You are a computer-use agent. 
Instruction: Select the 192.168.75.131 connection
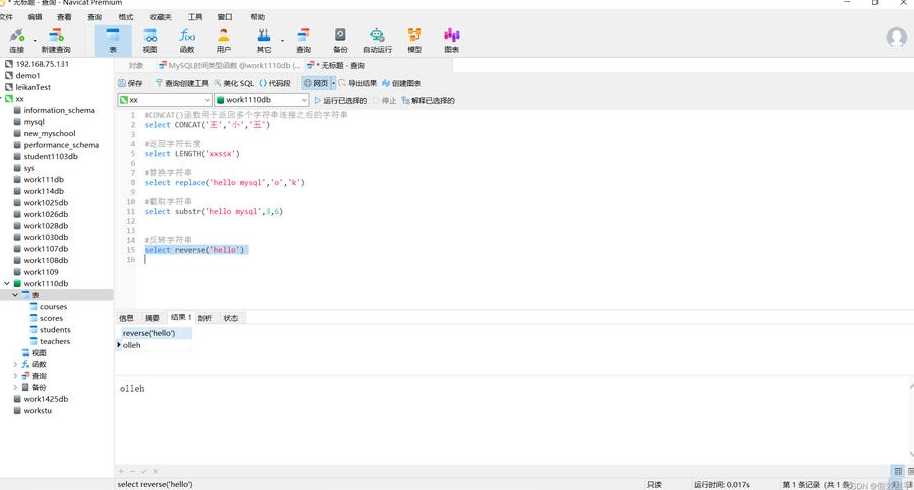point(37,64)
